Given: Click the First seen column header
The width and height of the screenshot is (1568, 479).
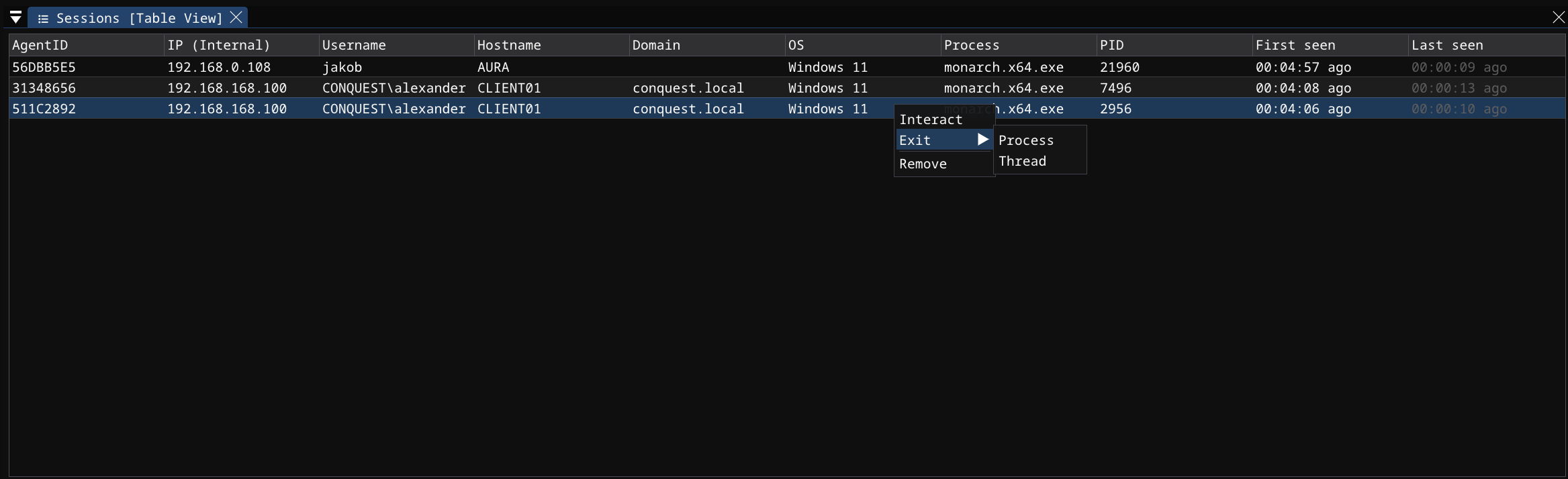Looking at the screenshot, I should click(x=1295, y=45).
